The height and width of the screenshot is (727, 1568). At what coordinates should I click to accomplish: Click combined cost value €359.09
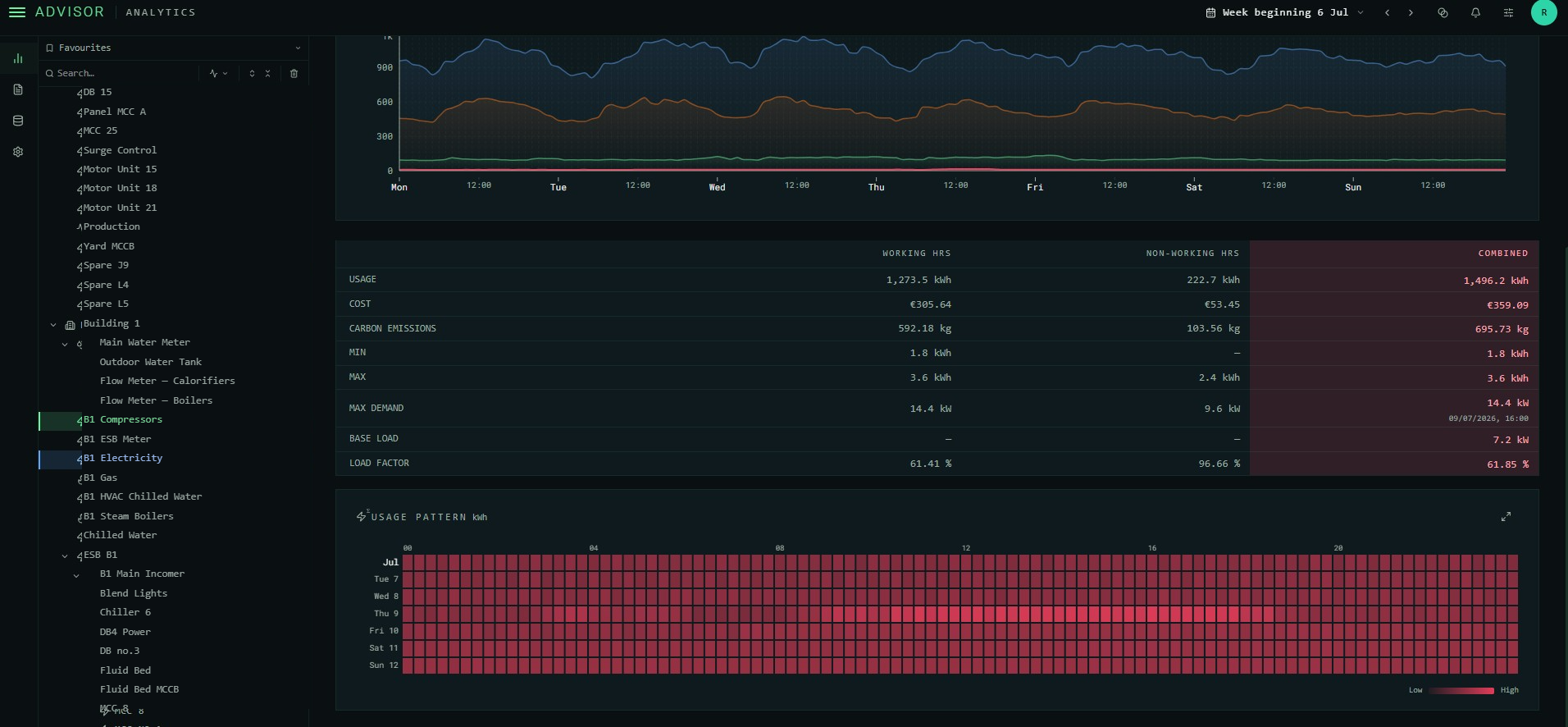pyautogui.click(x=1507, y=305)
